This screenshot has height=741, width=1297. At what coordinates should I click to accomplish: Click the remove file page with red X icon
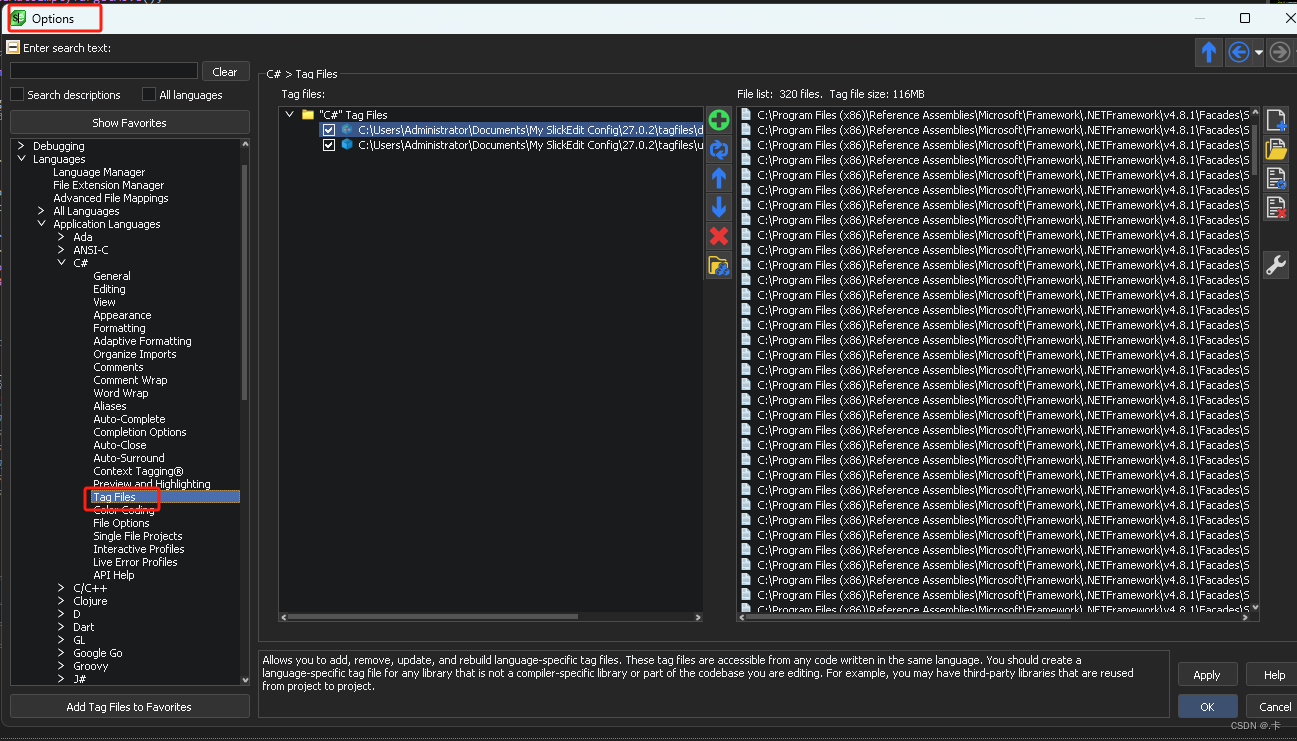click(1276, 207)
